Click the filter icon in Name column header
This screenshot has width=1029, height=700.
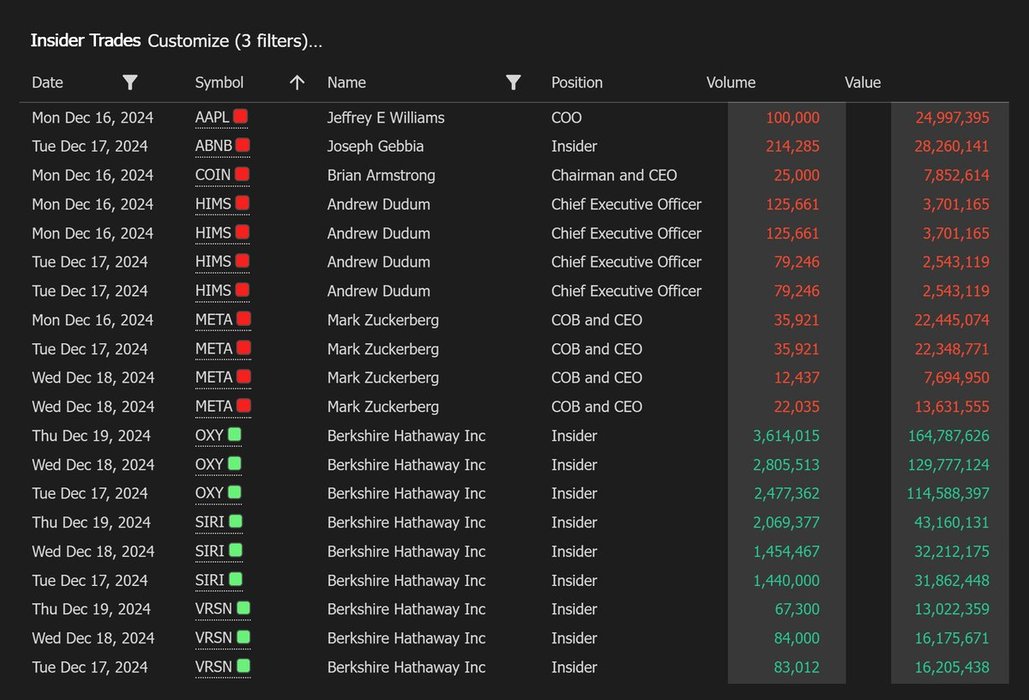[x=513, y=82]
